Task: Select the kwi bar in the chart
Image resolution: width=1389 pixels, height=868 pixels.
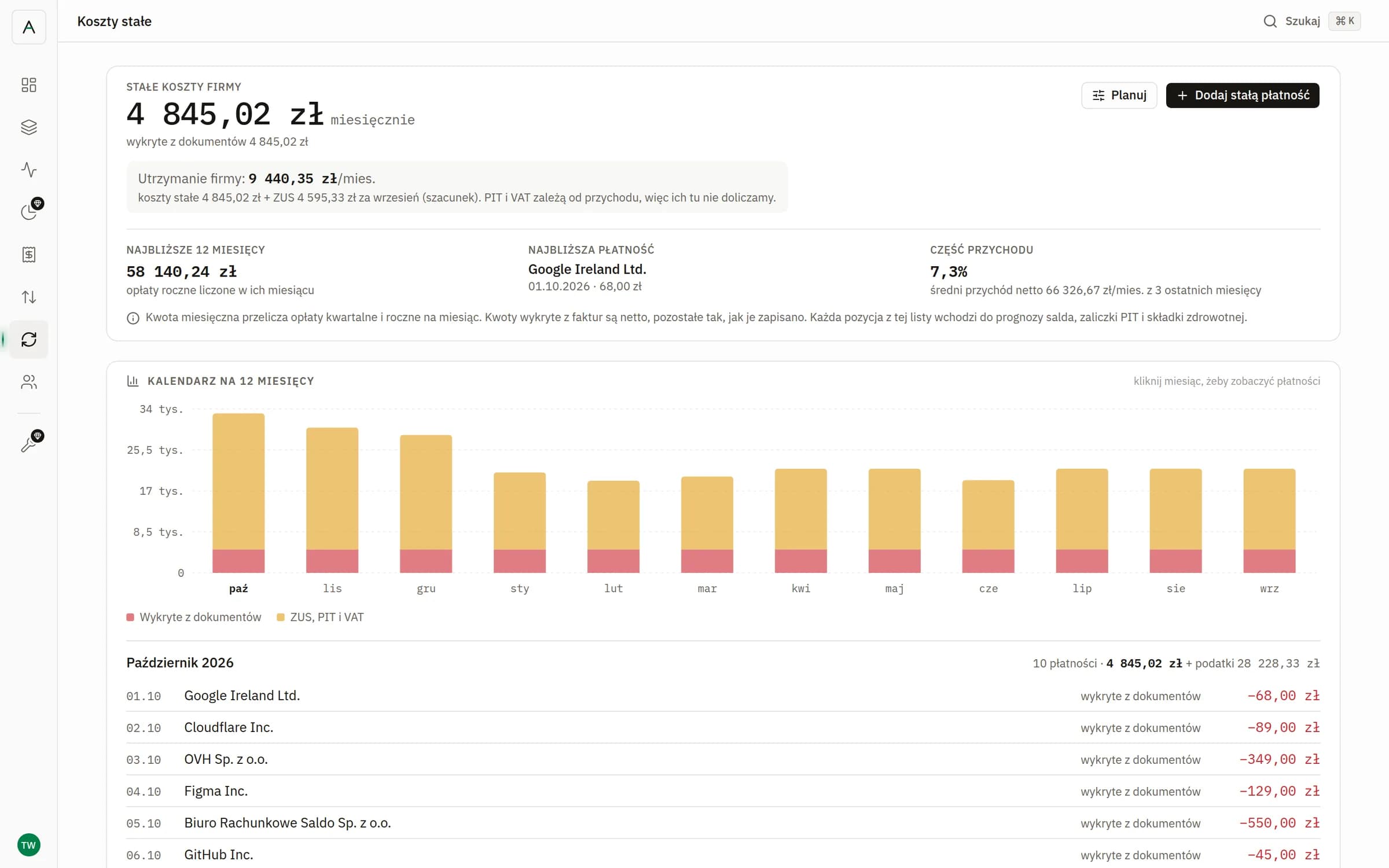Action: [x=801, y=521]
